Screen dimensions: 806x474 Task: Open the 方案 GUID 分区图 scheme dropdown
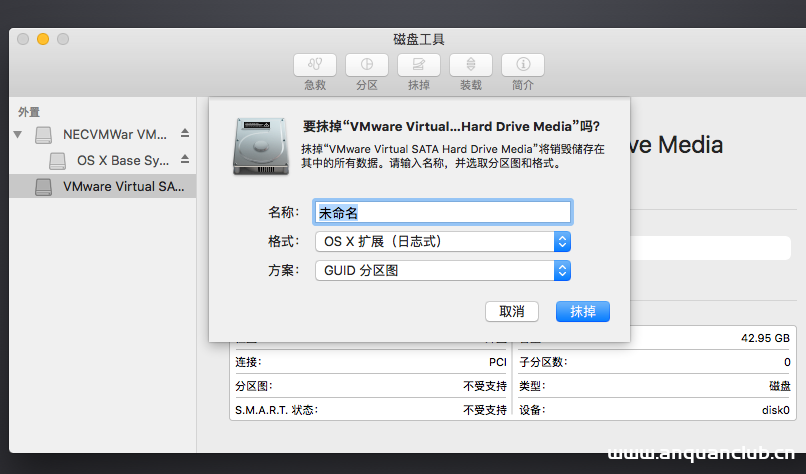(x=443, y=271)
